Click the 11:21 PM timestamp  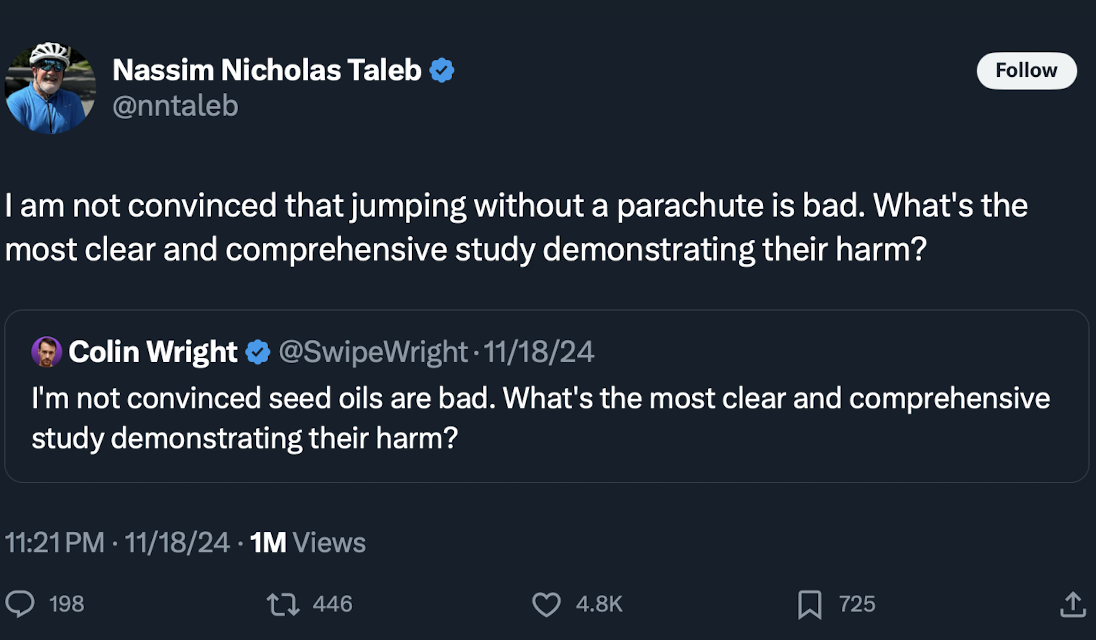[55, 543]
